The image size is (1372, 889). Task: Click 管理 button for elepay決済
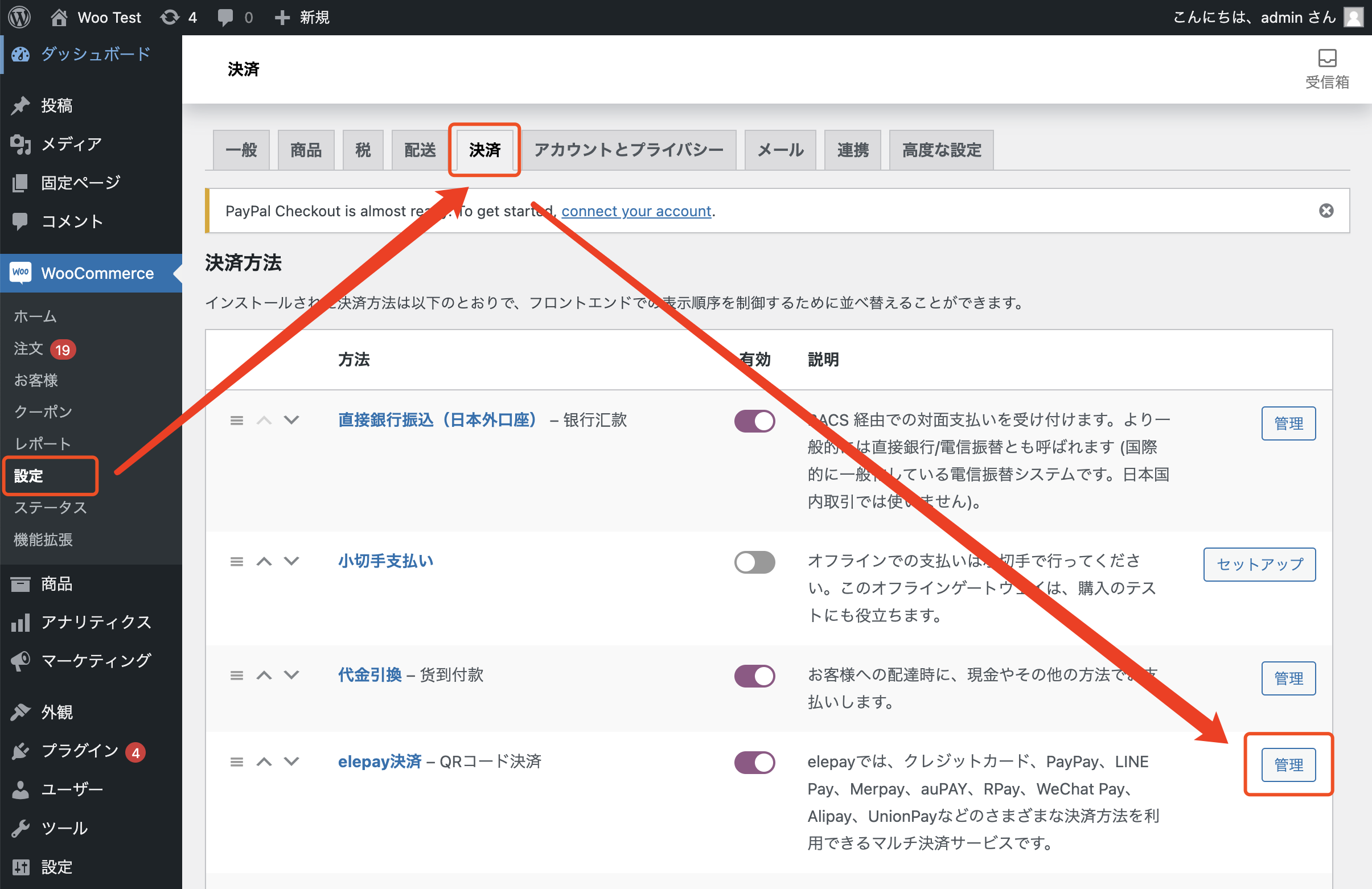(x=1288, y=764)
